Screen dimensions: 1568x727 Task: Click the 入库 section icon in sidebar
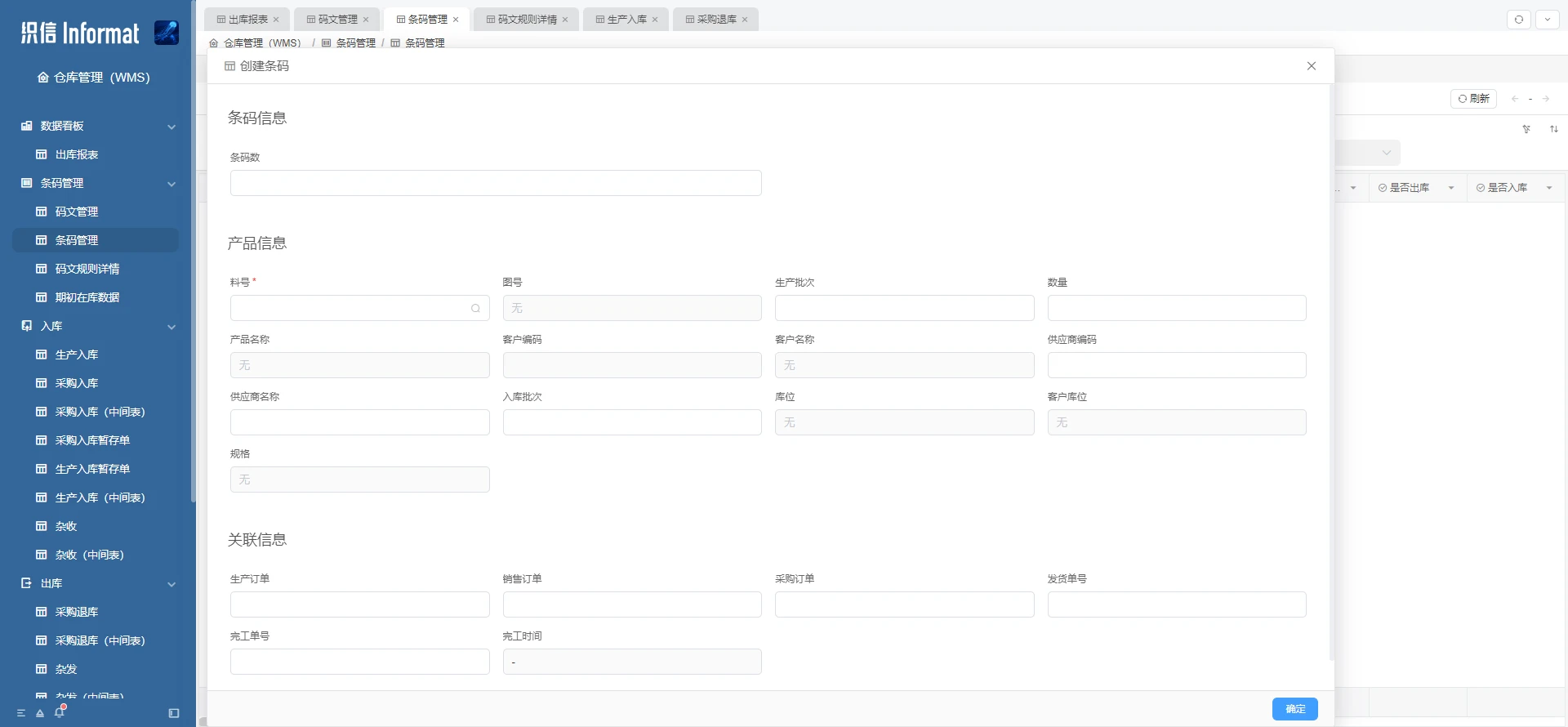[27, 326]
